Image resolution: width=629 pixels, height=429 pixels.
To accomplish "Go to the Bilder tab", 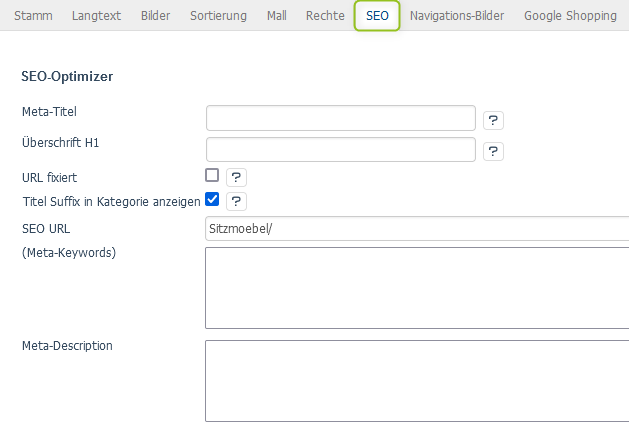I will click(x=155, y=16).
